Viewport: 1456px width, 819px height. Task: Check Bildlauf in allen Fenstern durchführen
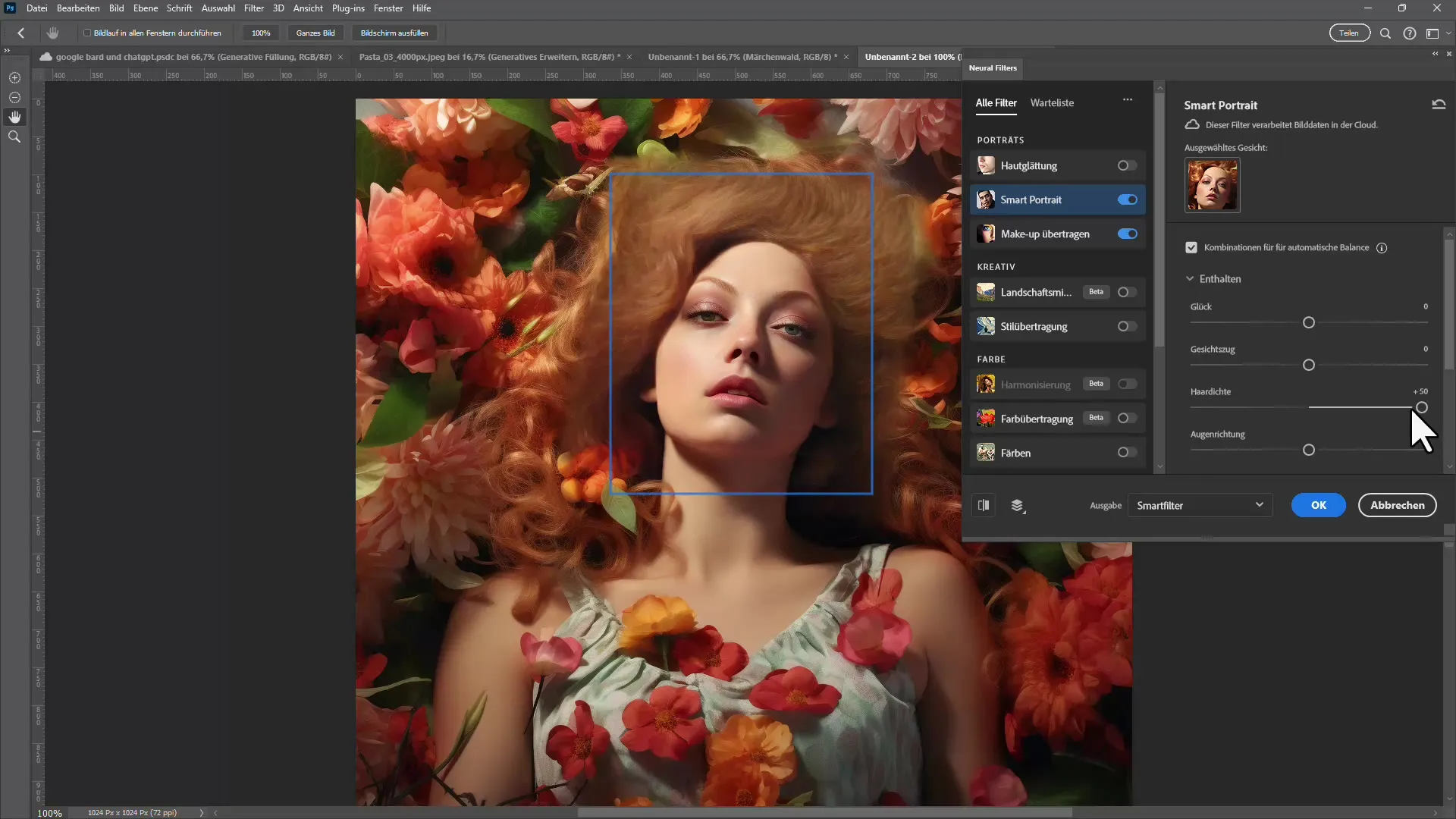click(87, 33)
